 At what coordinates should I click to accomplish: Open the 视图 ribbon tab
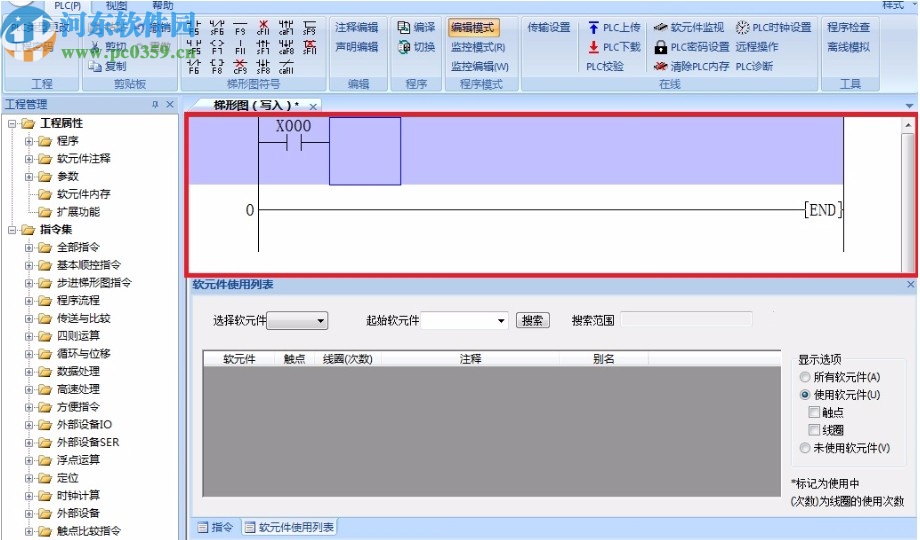click(x=116, y=5)
